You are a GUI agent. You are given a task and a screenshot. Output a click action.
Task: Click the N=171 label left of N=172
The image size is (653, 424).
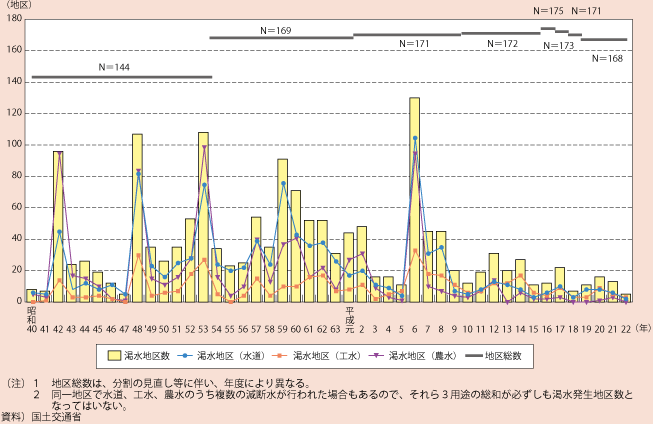pyautogui.click(x=414, y=44)
